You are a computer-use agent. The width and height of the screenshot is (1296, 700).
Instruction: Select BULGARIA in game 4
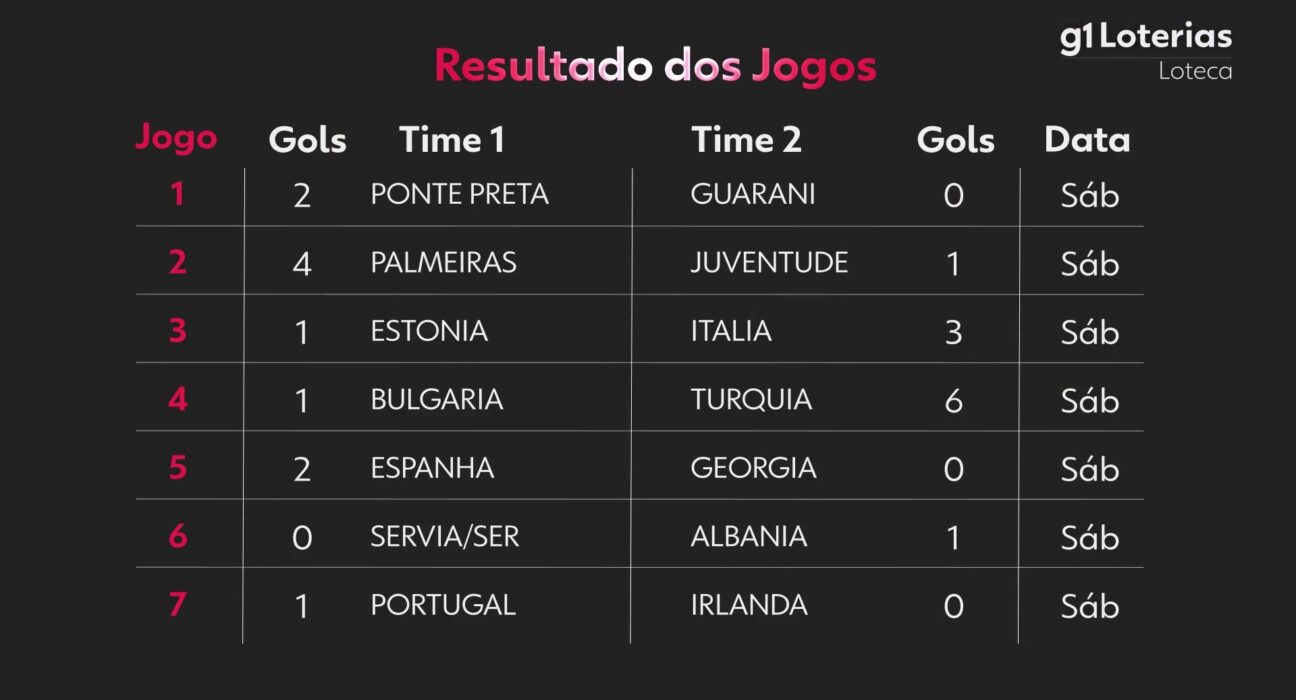click(436, 399)
